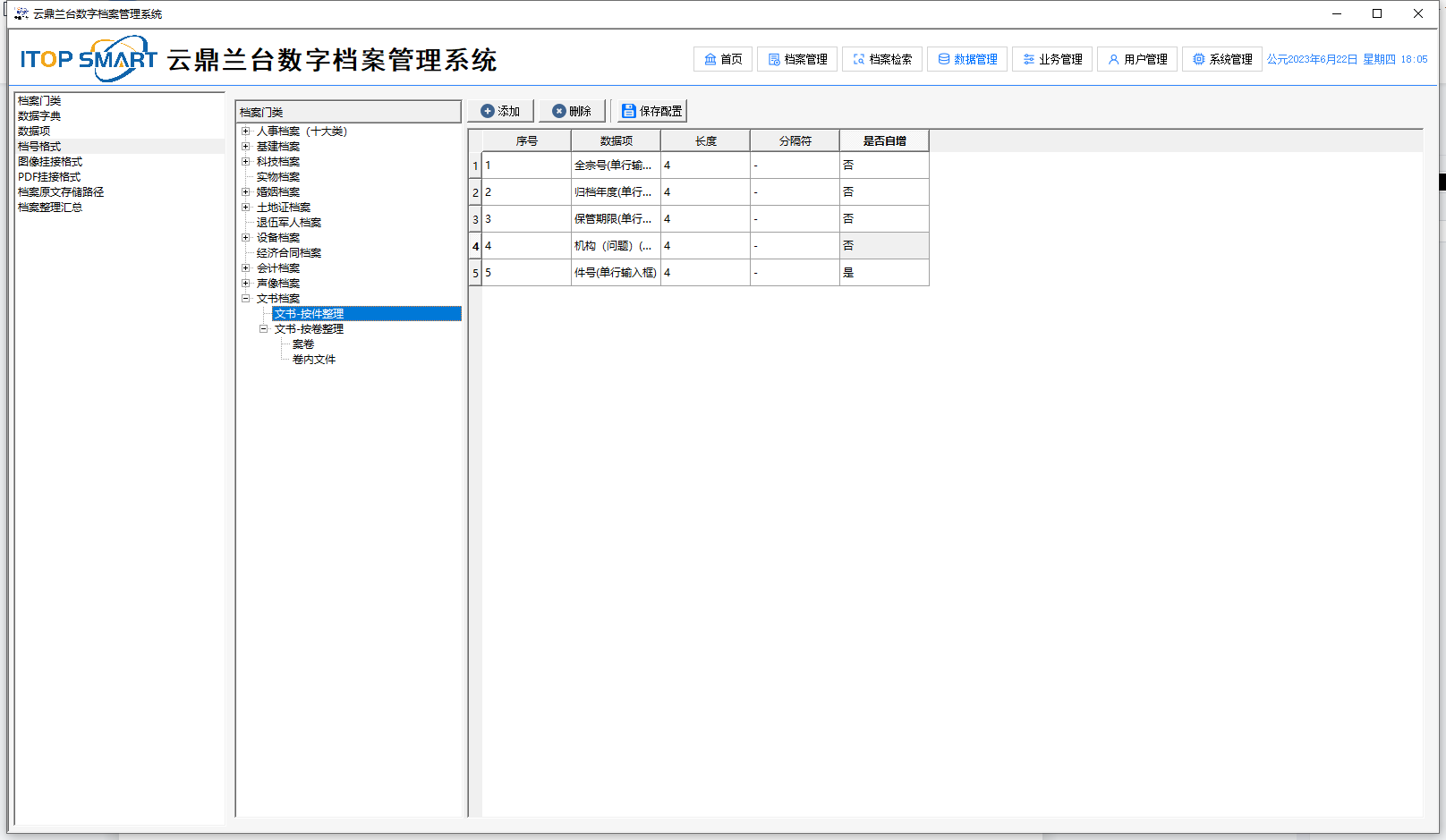The image size is (1446, 840).
Task: Click the save disk icon on 保存配置
Action: (629, 111)
